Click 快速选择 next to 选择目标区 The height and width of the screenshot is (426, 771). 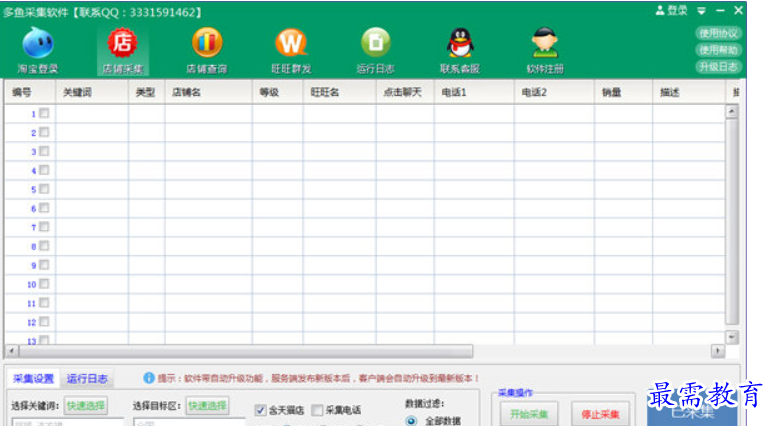coord(207,406)
